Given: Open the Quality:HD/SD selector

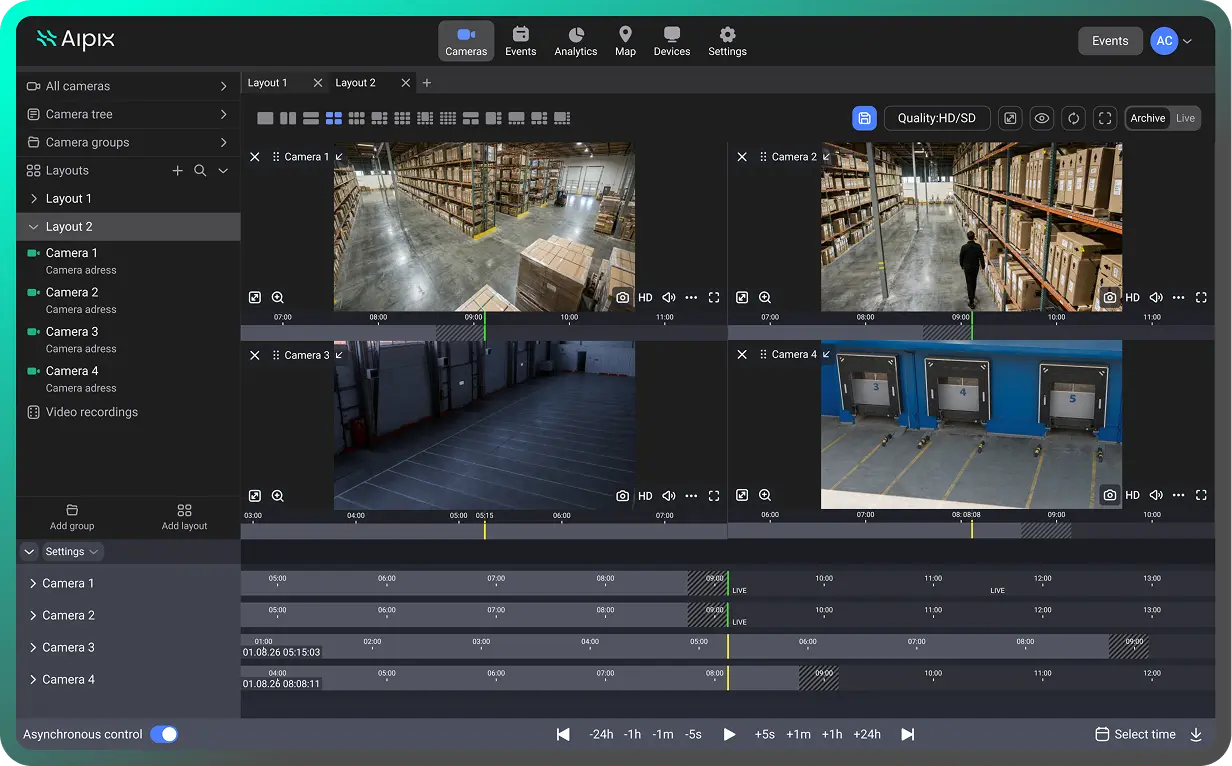Looking at the screenshot, I should pos(936,118).
